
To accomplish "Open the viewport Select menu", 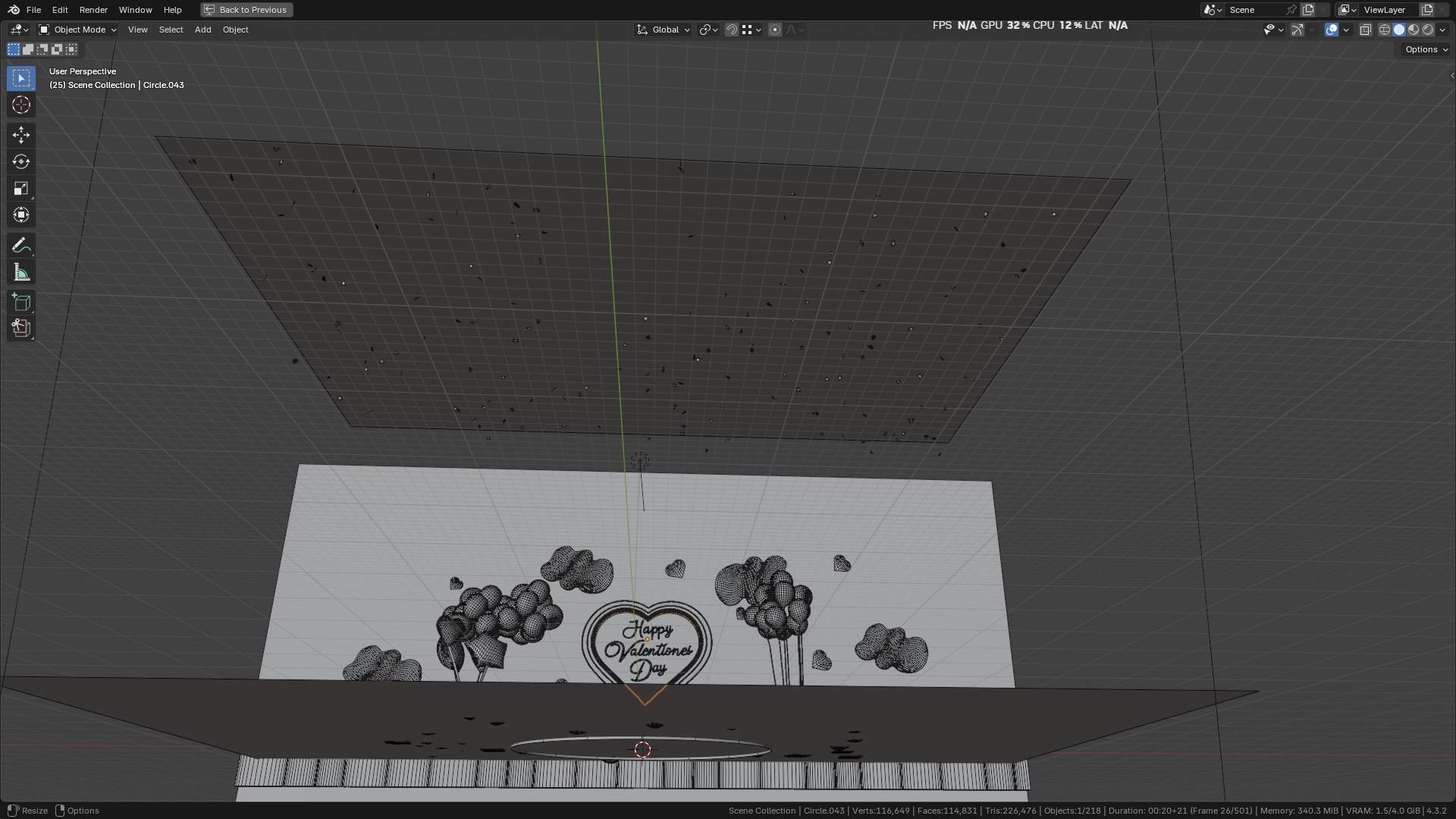I will pos(171,30).
